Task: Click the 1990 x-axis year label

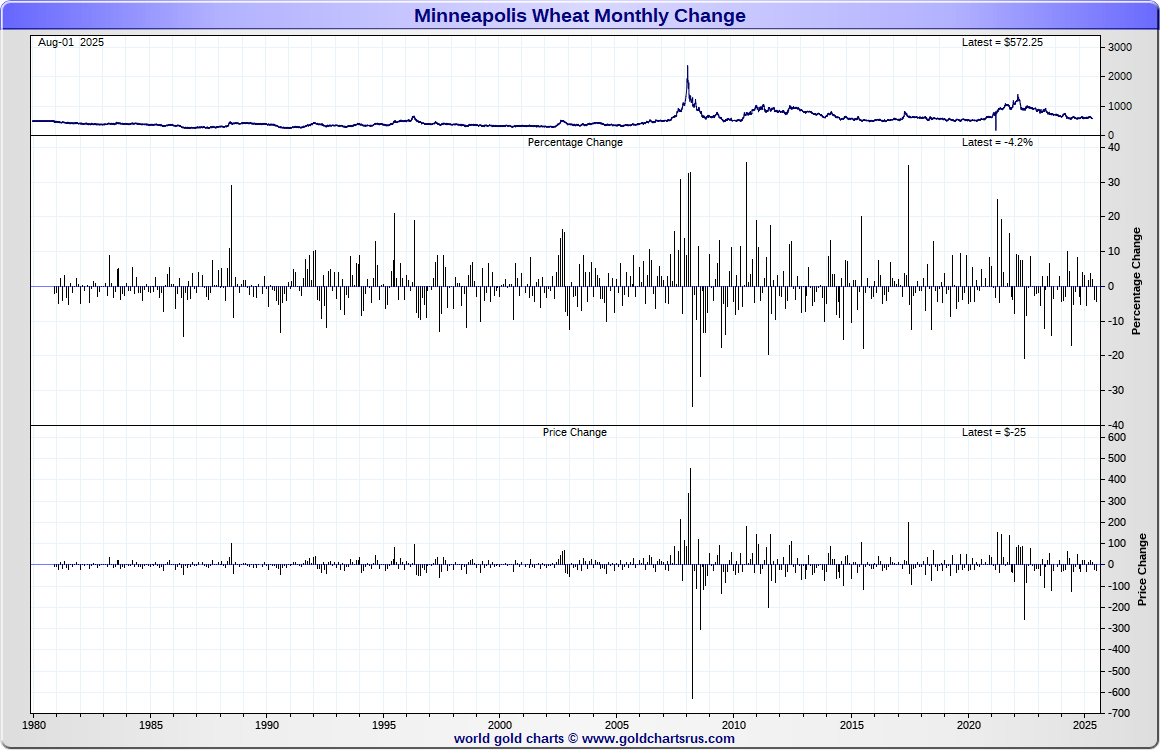Action: 267,725
